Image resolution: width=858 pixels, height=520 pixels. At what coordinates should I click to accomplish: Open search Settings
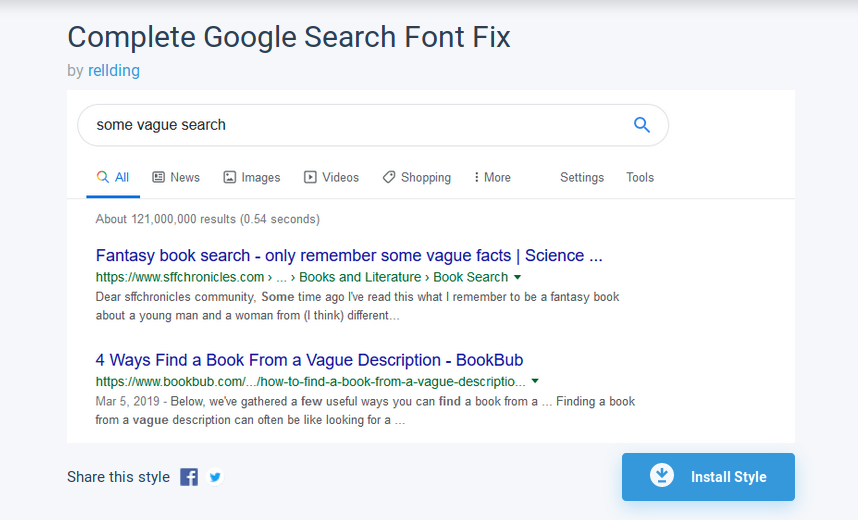coord(582,177)
